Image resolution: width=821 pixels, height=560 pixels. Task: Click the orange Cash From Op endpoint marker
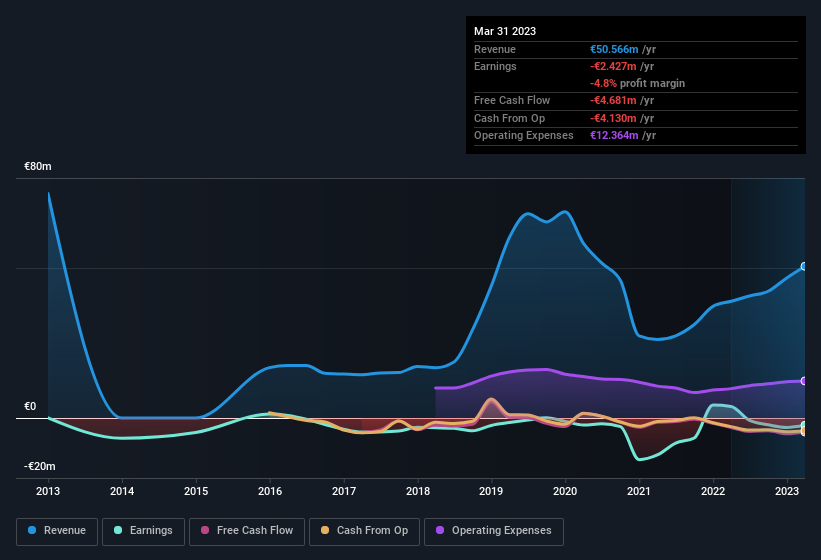pos(804,432)
